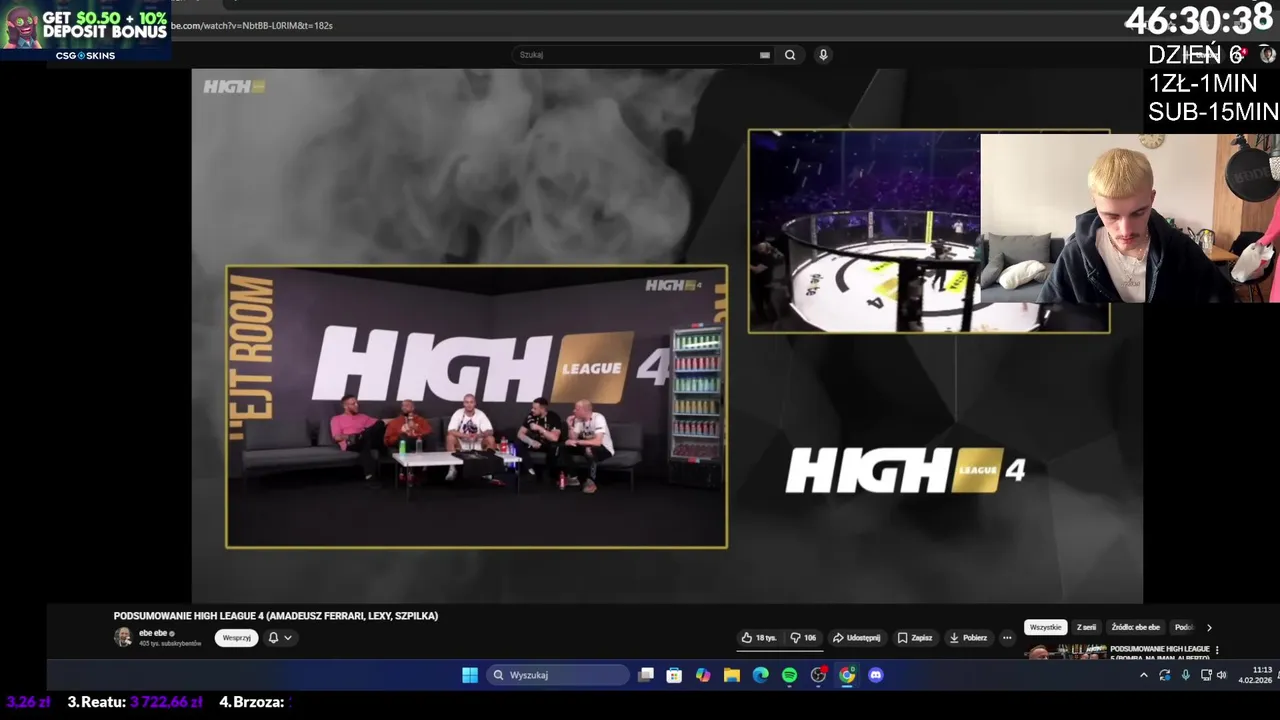This screenshot has width=1280, height=720.
Task: Click the YouTube search magnifier button
Action: [x=790, y=55]
